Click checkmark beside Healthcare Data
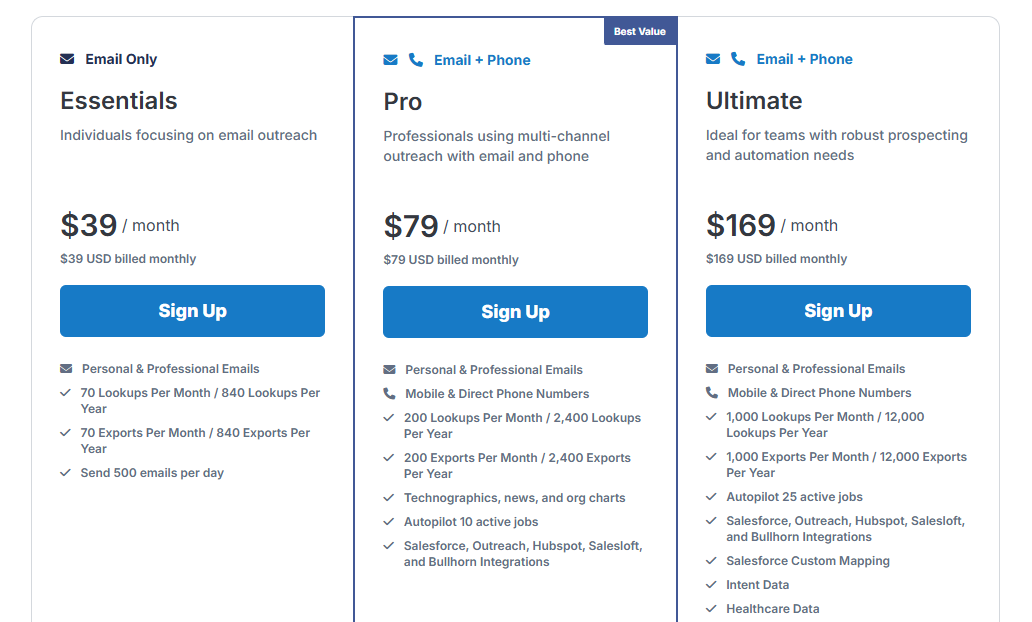 click(x=712, y=609)
